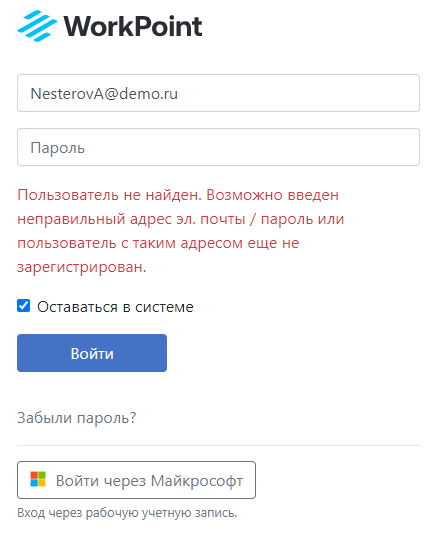Focus the Пароль password field
Image resolution: width=438 pixels, height=541 pixels.
click(x=218, y=147)
